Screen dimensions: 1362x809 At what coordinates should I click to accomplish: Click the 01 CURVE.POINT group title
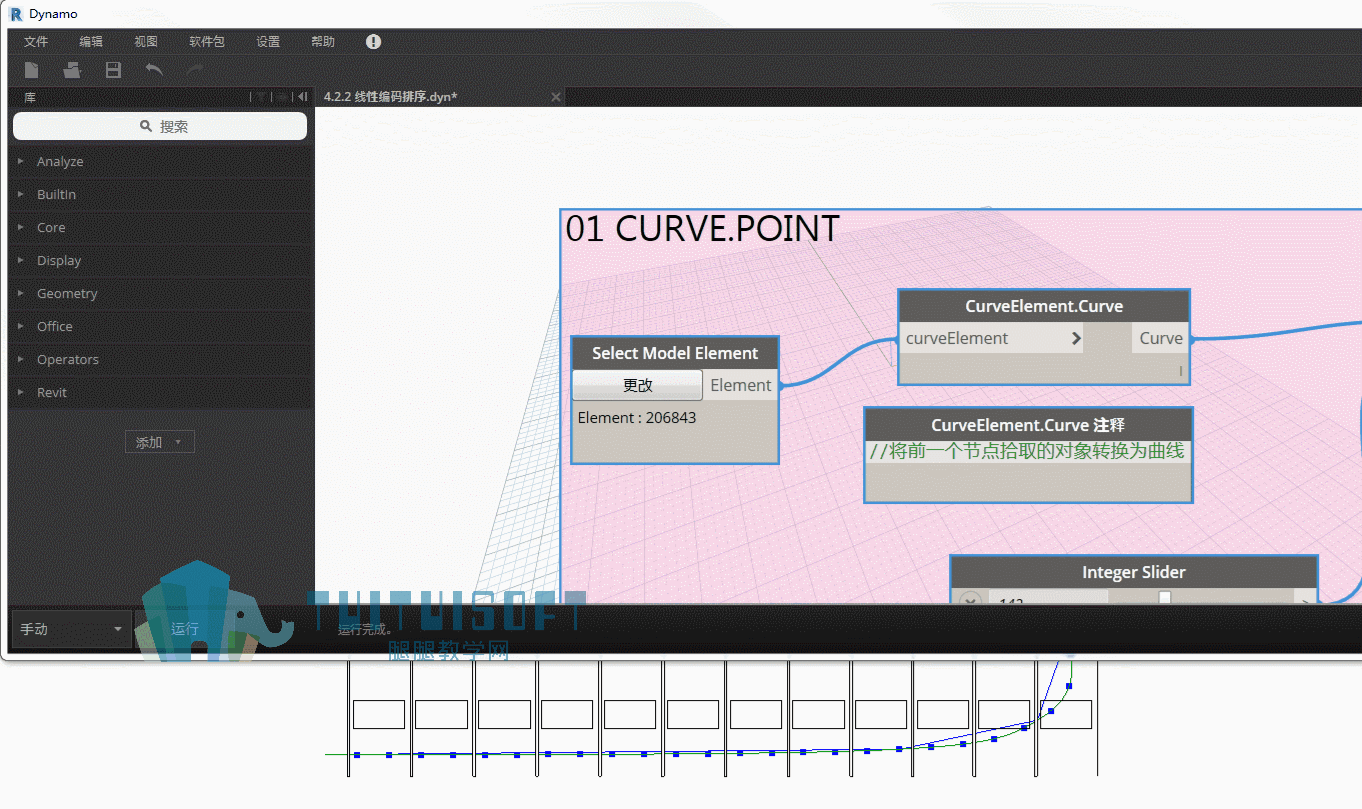point(702,229)
